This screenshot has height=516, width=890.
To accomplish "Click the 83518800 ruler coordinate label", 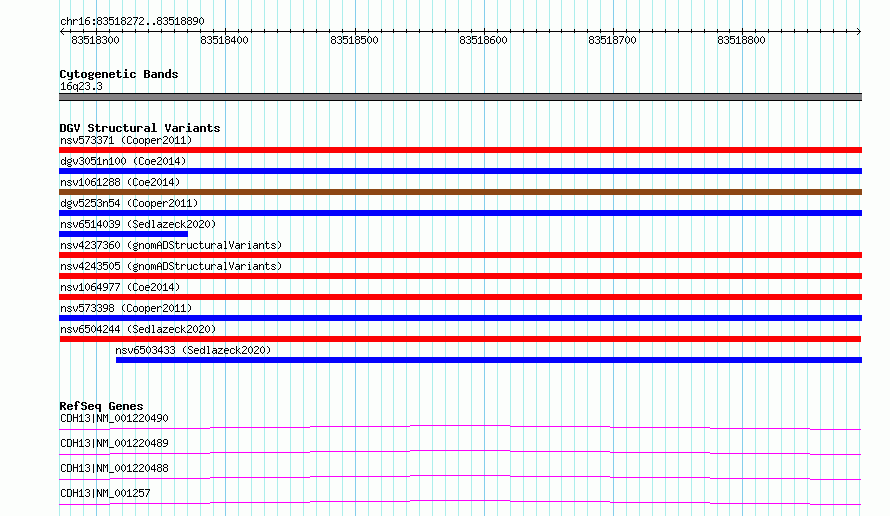I will 741,40.
